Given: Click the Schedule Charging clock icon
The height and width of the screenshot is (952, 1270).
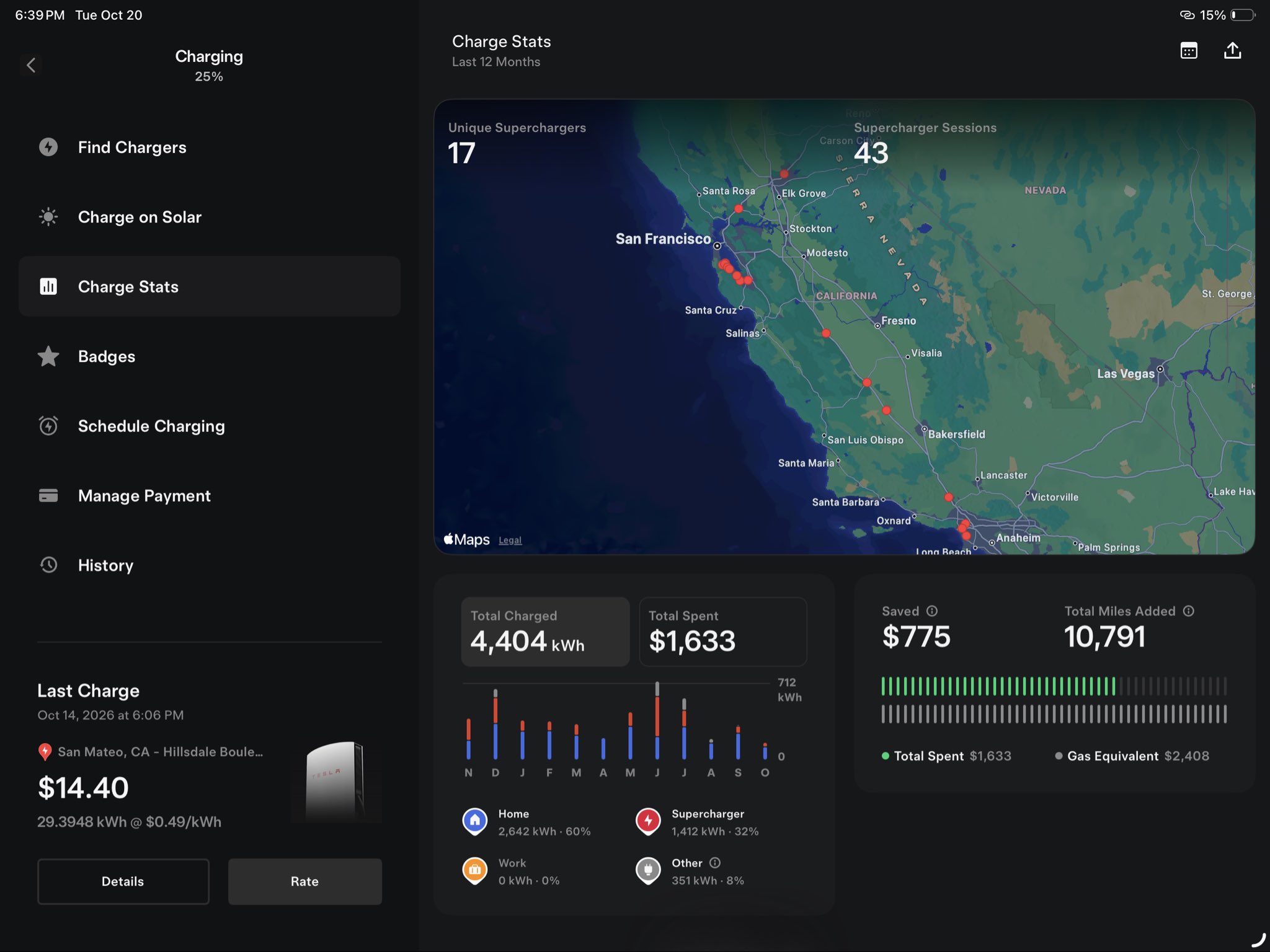Looking at the screenshot, I should pyautogui.click(x=48, y=426).
